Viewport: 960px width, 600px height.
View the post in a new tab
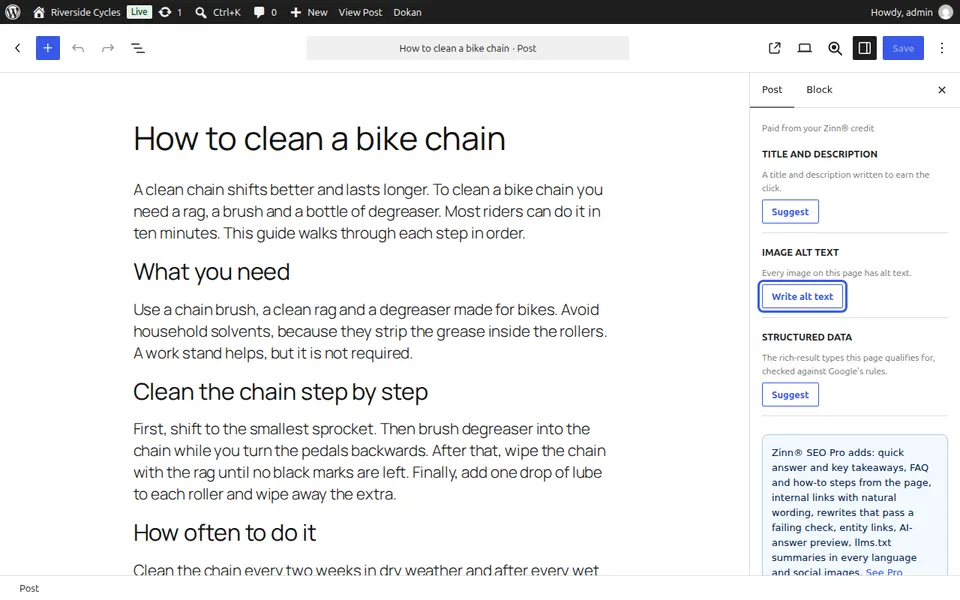(774, 48)
